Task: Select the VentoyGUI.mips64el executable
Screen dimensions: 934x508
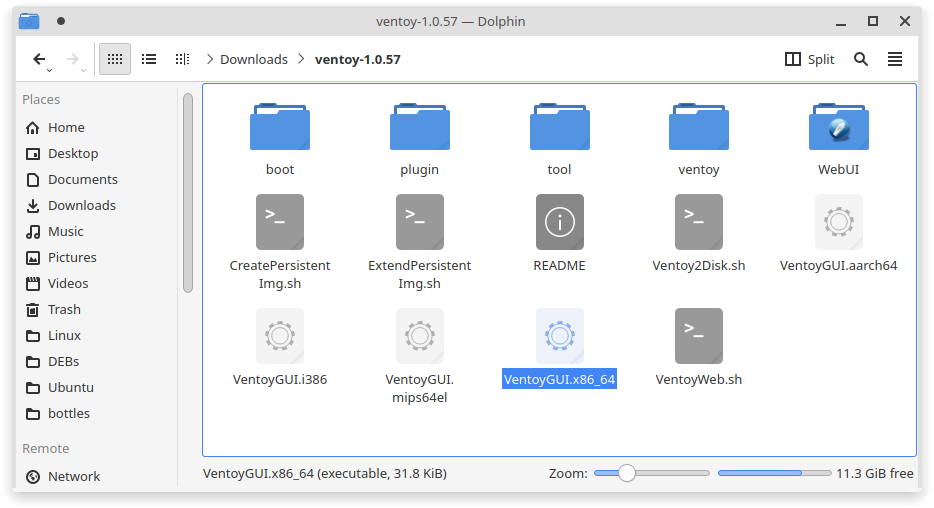Action: tap(419, 356)
